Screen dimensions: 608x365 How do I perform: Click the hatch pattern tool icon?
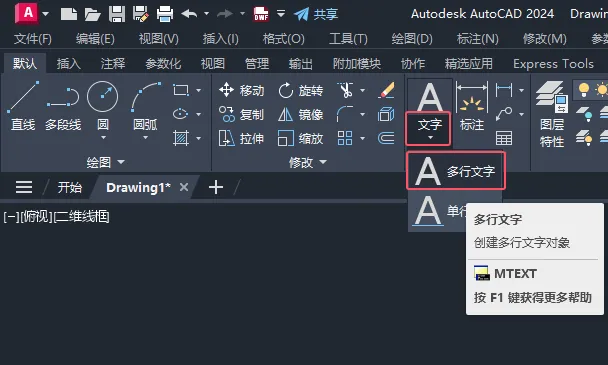tap(181, 138)
